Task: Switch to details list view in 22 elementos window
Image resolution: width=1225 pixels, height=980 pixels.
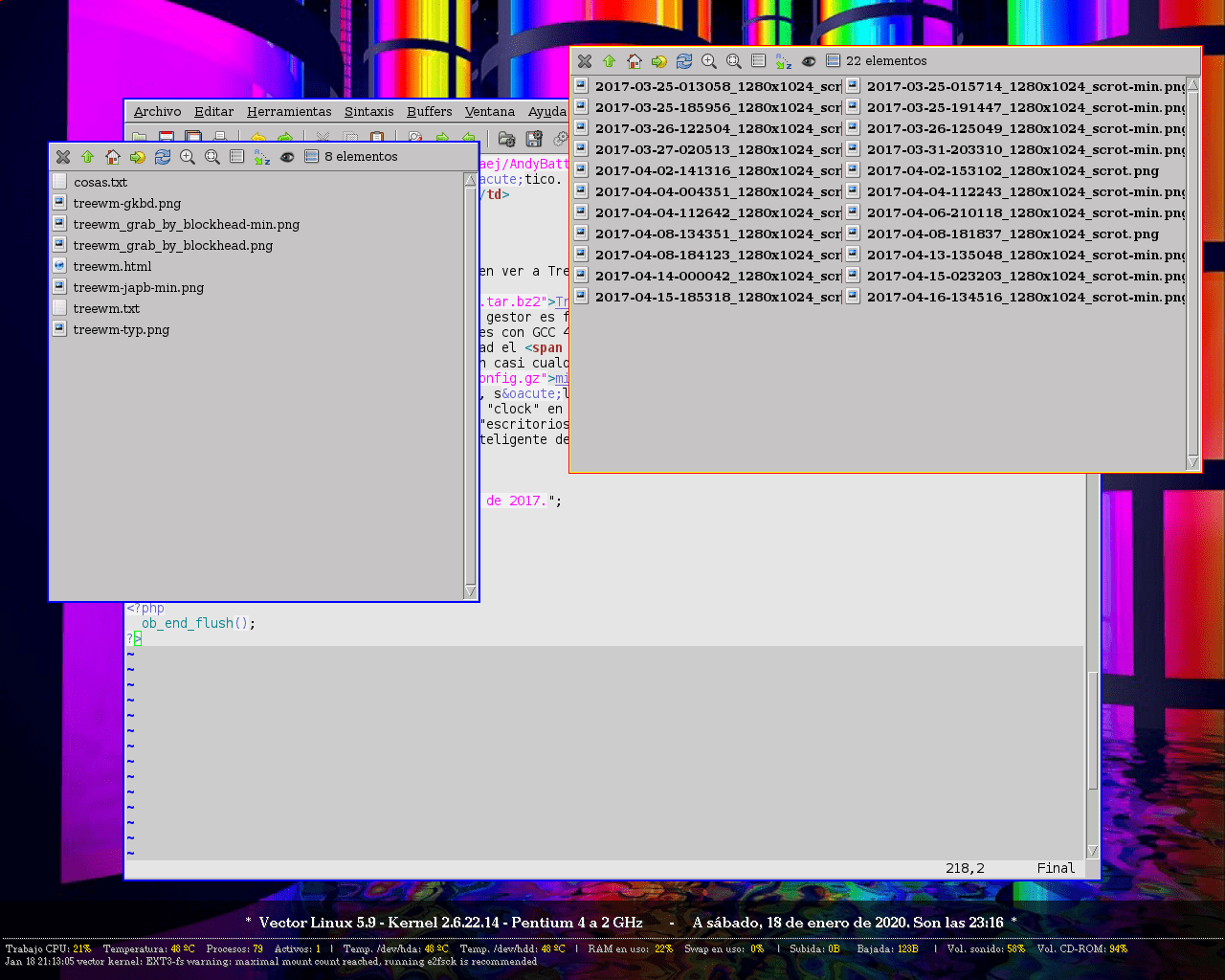Action: pyautogui.click(x=759, y=61)
